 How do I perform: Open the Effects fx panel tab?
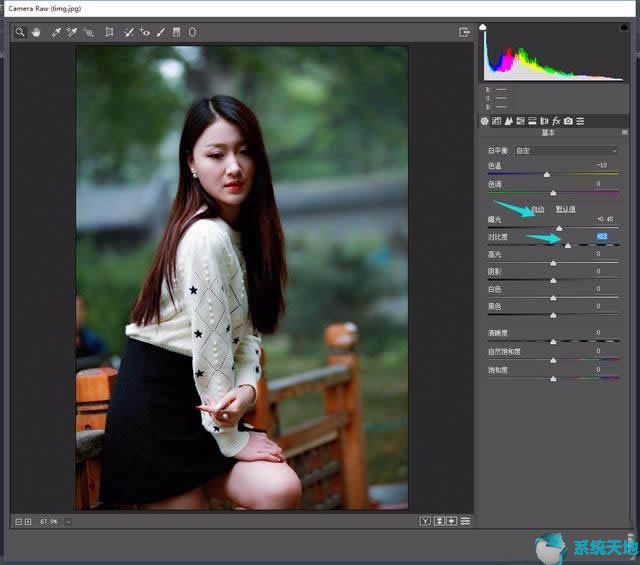point(556,121)
